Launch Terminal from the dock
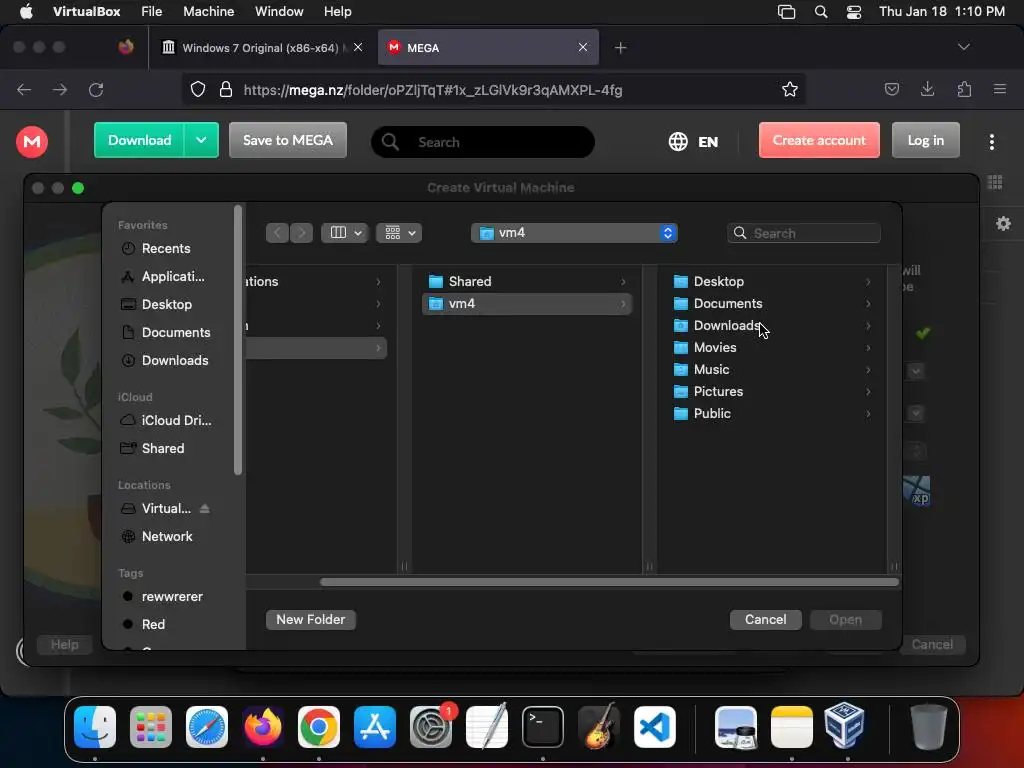Screen dimensions: 1024x768 click(543, 726)
